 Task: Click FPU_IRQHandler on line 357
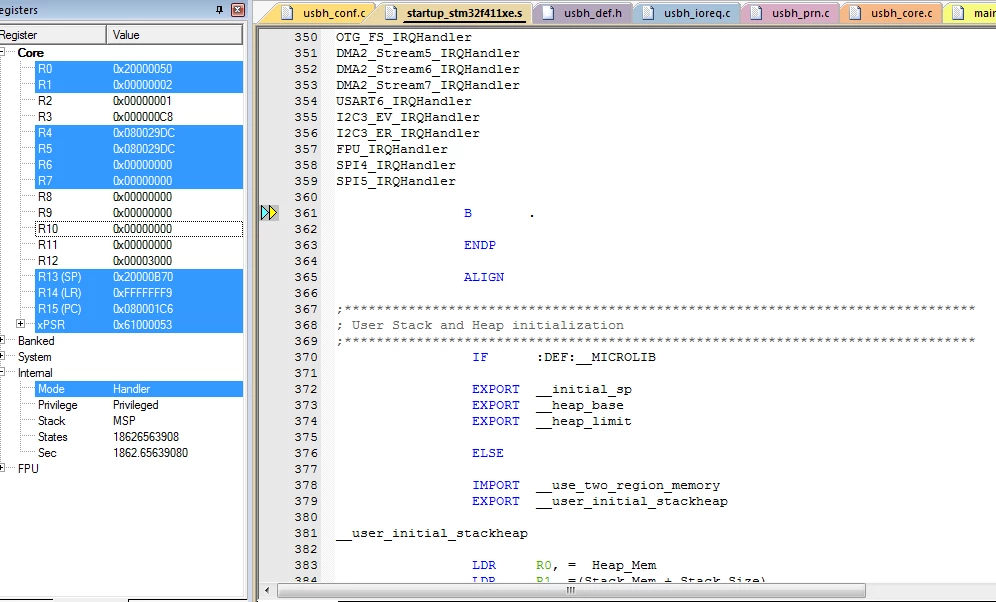(x=392, y=149)
